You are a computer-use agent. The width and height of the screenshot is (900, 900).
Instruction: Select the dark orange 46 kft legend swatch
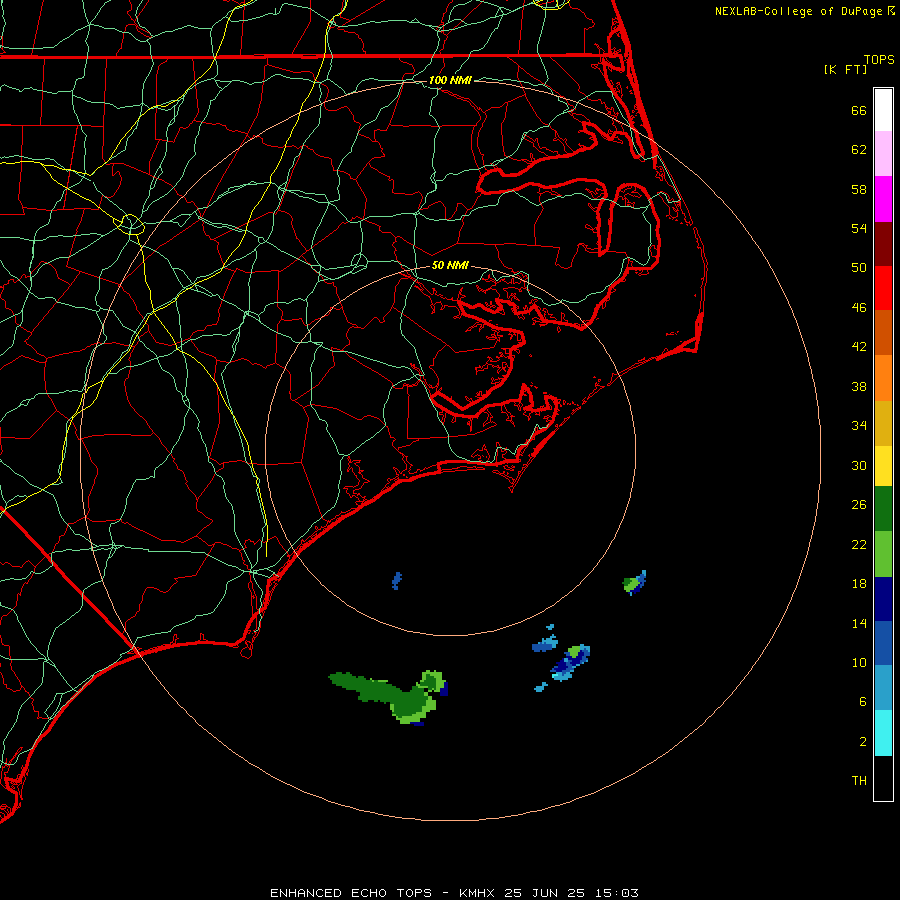[883, 332]
